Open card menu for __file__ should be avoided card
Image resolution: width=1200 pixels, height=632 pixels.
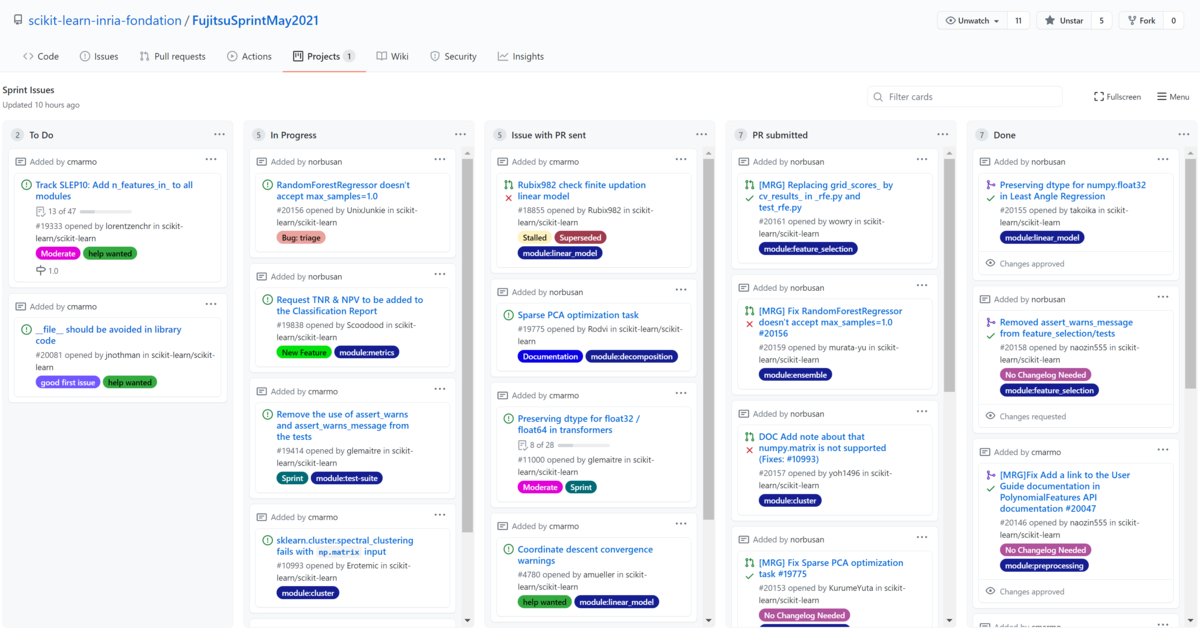[x=211, y=305]
